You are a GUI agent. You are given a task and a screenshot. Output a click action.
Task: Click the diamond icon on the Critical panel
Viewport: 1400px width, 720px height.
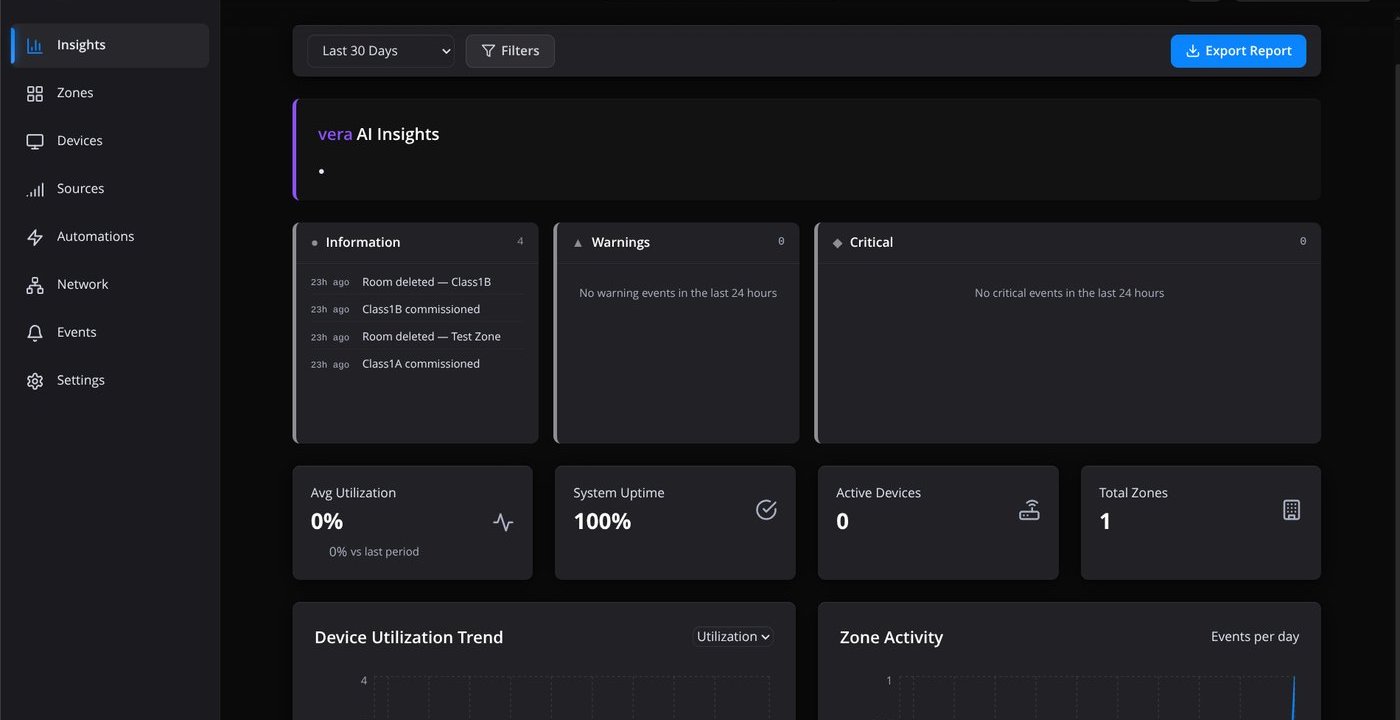pos(836,242)
